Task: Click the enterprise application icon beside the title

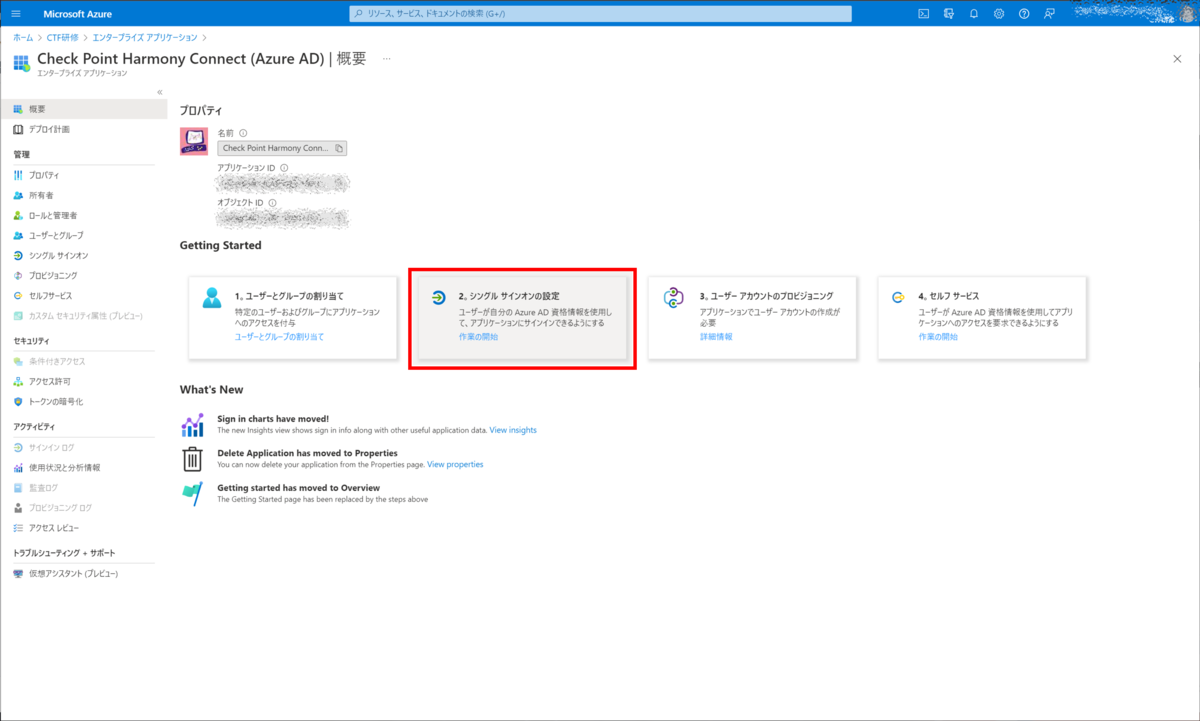Action: pyautogui.click(x=21, y=64)
